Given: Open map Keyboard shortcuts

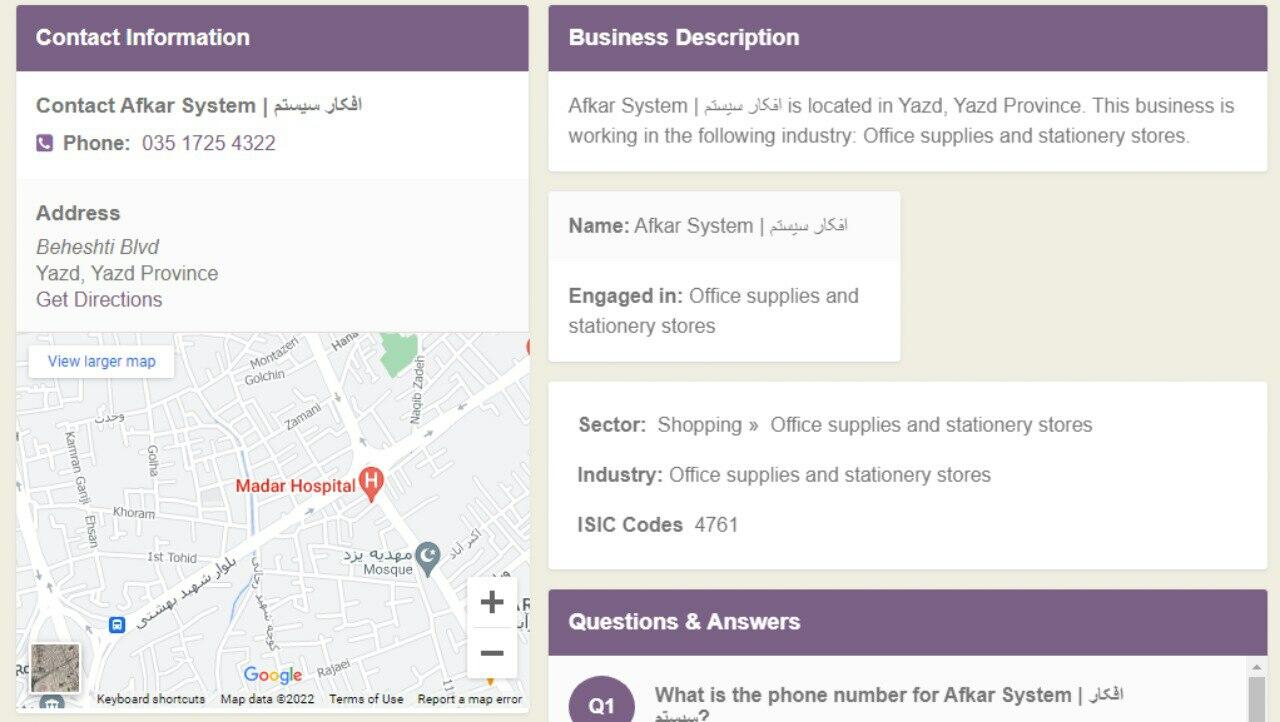Looking at the screenshot, I should tap(151, 699).
